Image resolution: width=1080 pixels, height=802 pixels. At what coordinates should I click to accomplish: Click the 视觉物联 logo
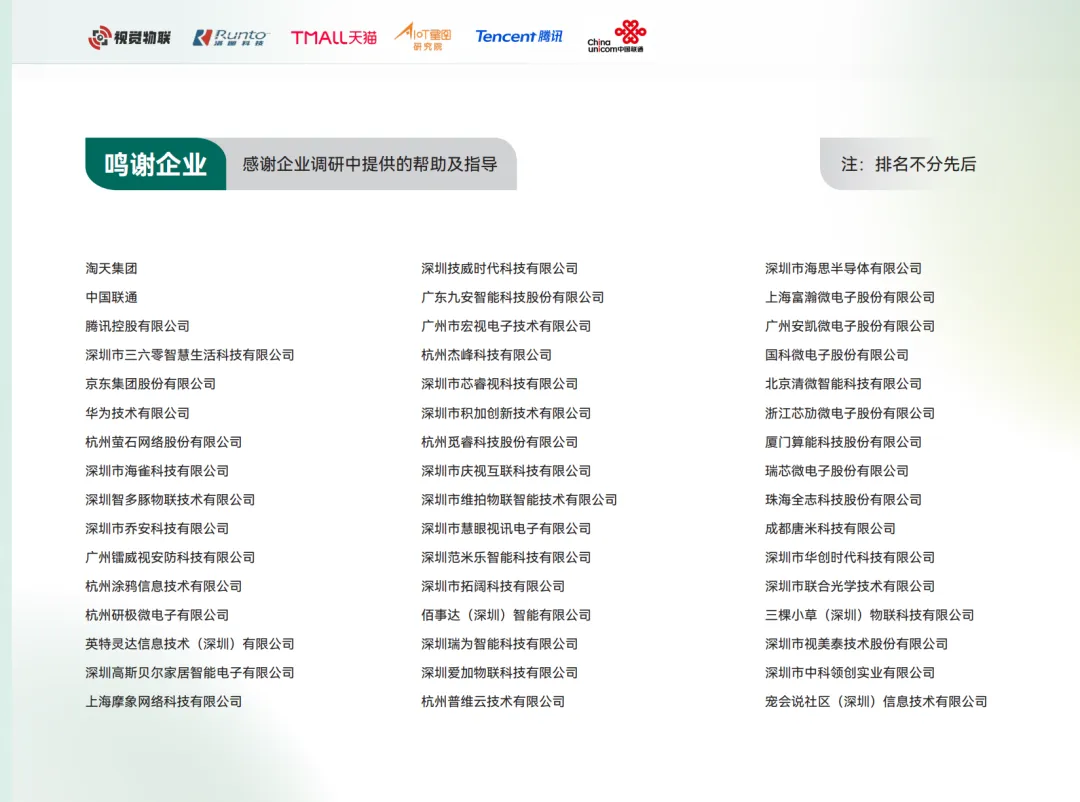tap(129, 37)
